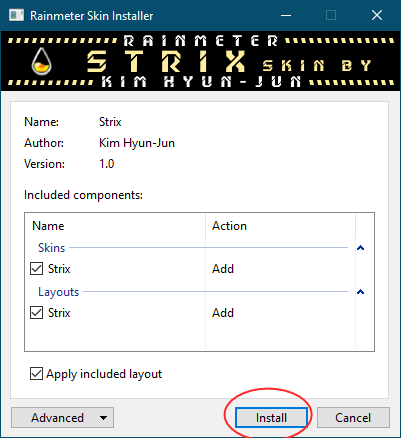This screenshot has height=438, width=401.
Task: Select the Strix row under Skins
Action: click(190, 269)
